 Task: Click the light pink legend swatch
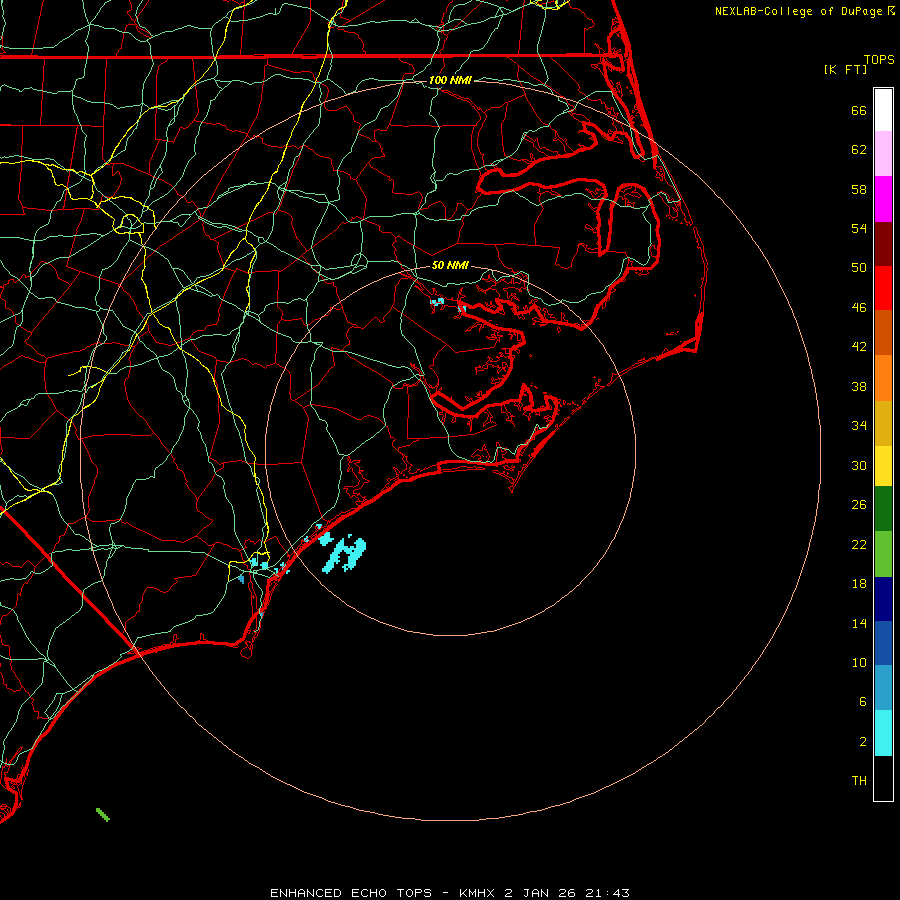[883, 154]
